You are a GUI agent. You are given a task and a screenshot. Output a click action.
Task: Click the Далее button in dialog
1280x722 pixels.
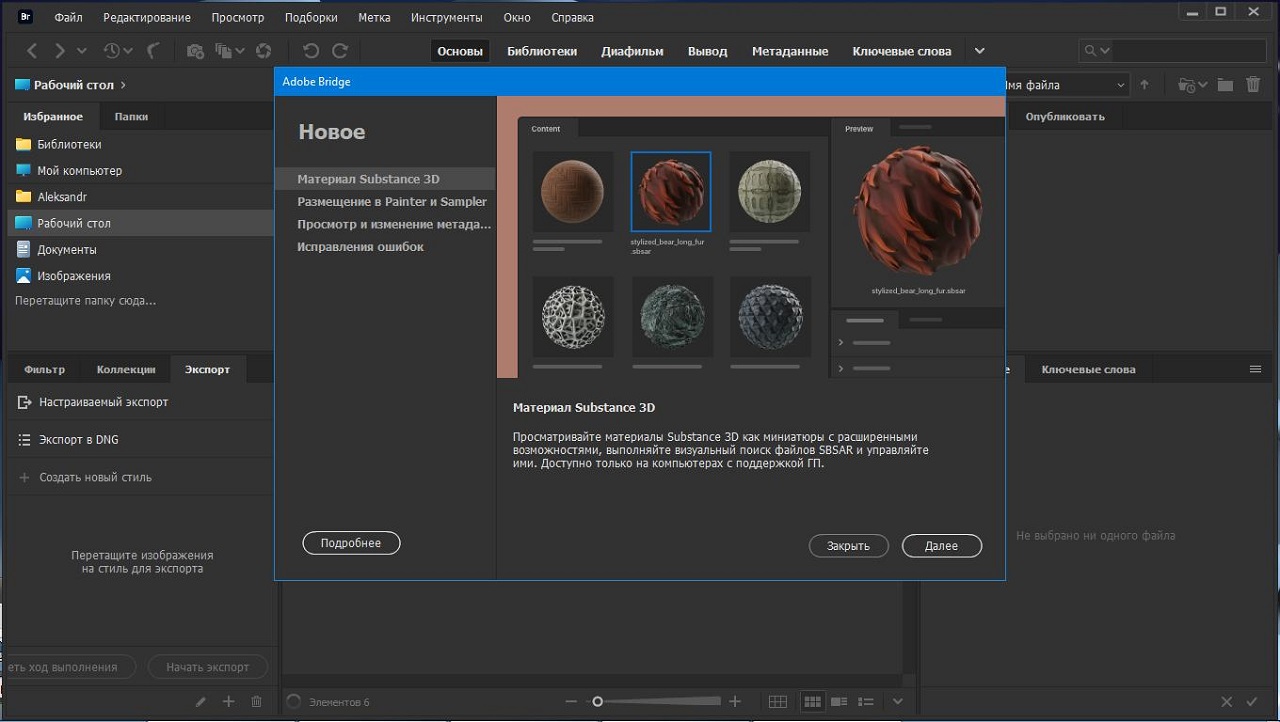coord(941,546)
